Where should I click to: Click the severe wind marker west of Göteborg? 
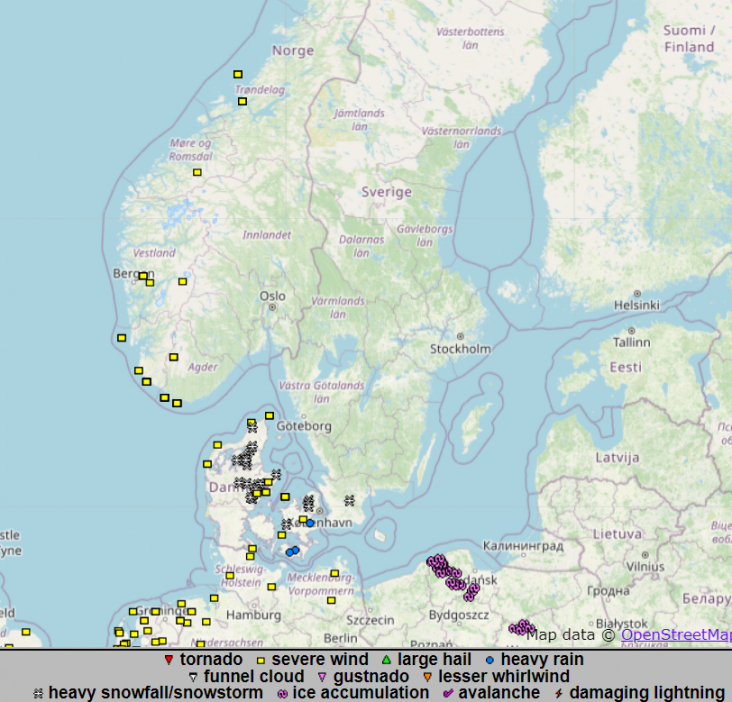click(269, 416)
